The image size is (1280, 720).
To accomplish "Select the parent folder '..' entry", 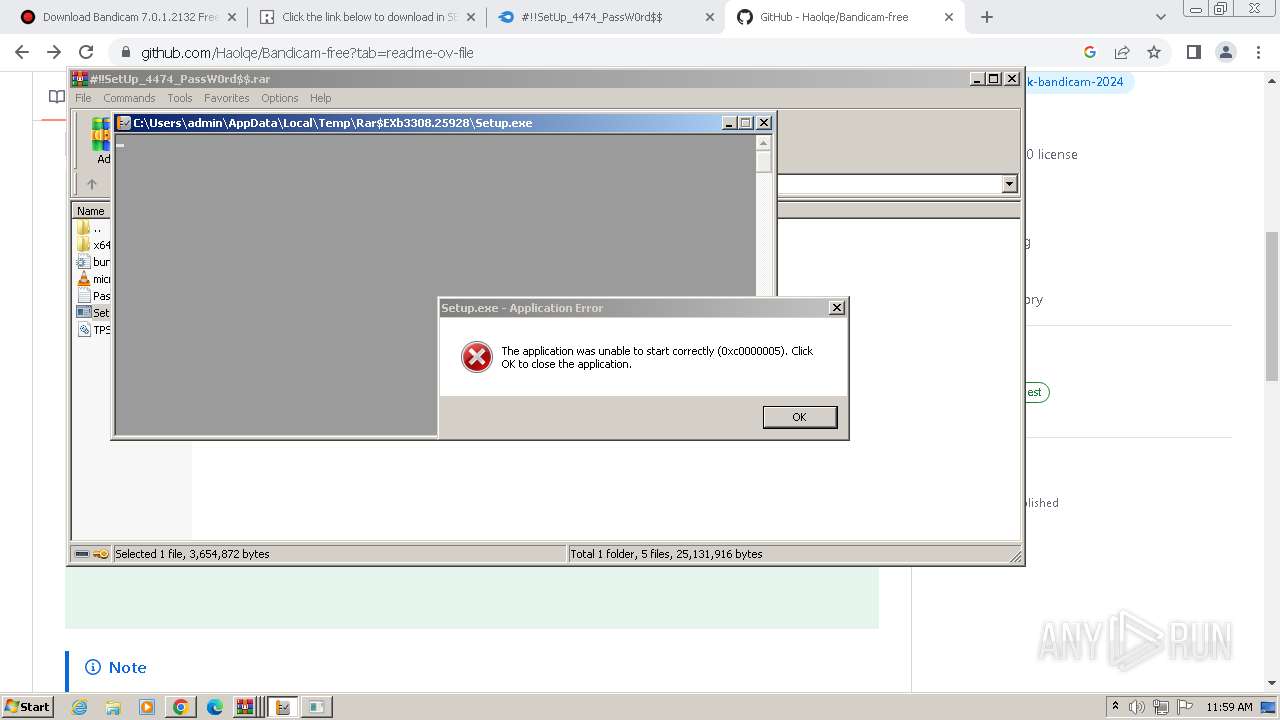I will (x=90, y=228).
